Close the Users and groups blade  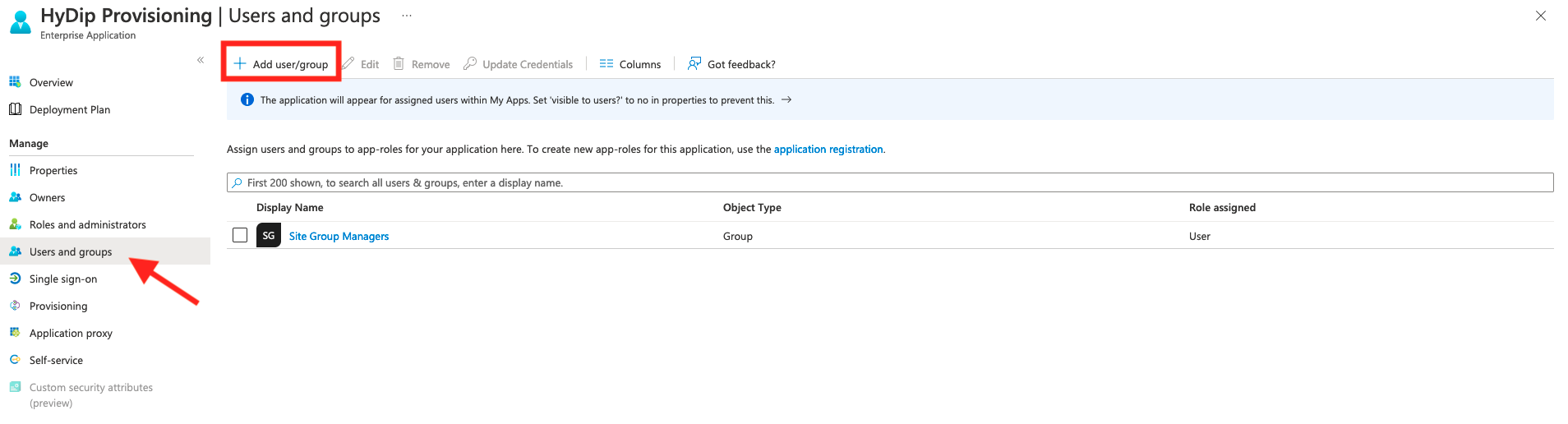[1541, 16]
